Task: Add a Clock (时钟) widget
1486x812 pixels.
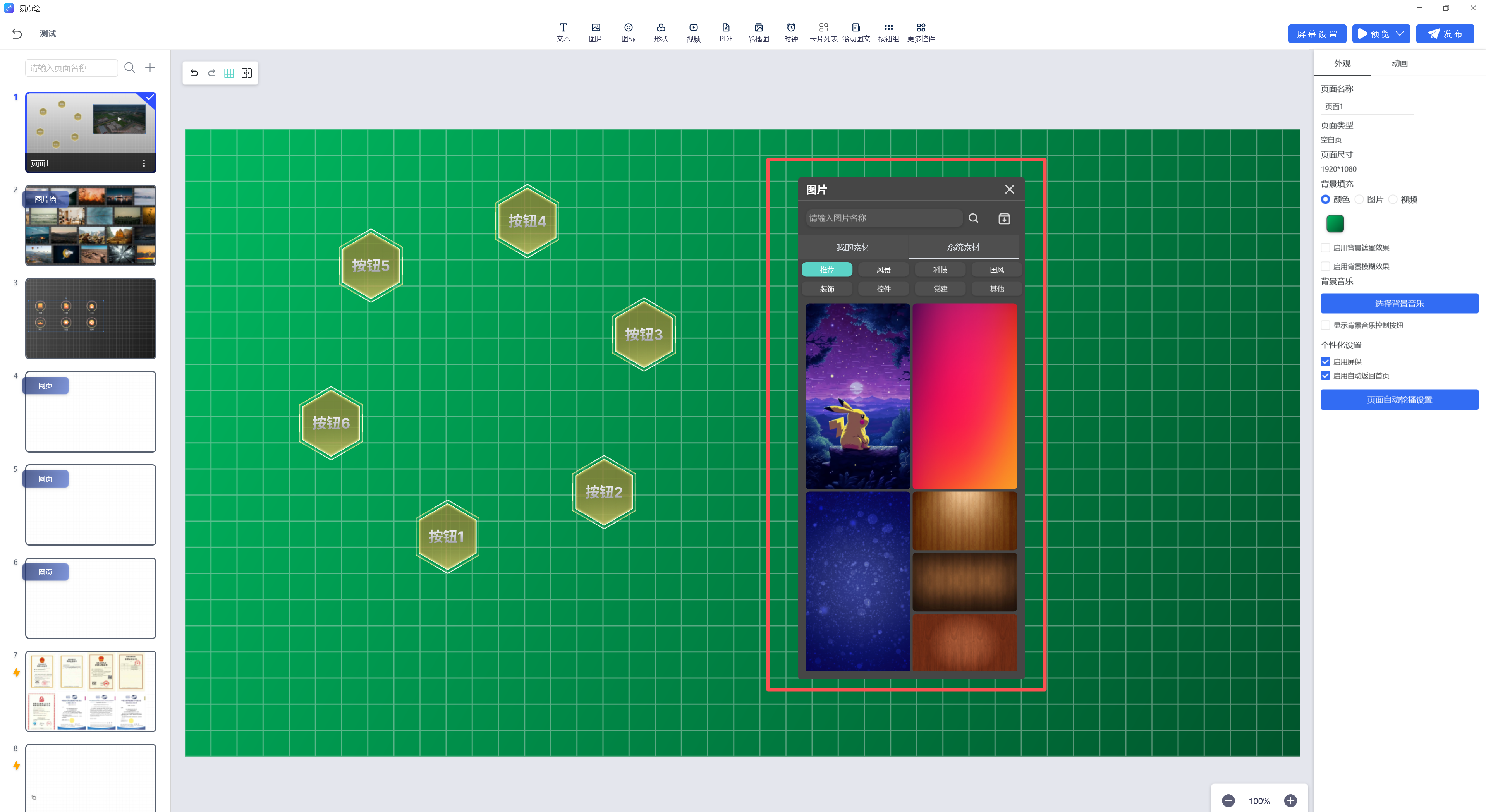Action: point(791,33)
